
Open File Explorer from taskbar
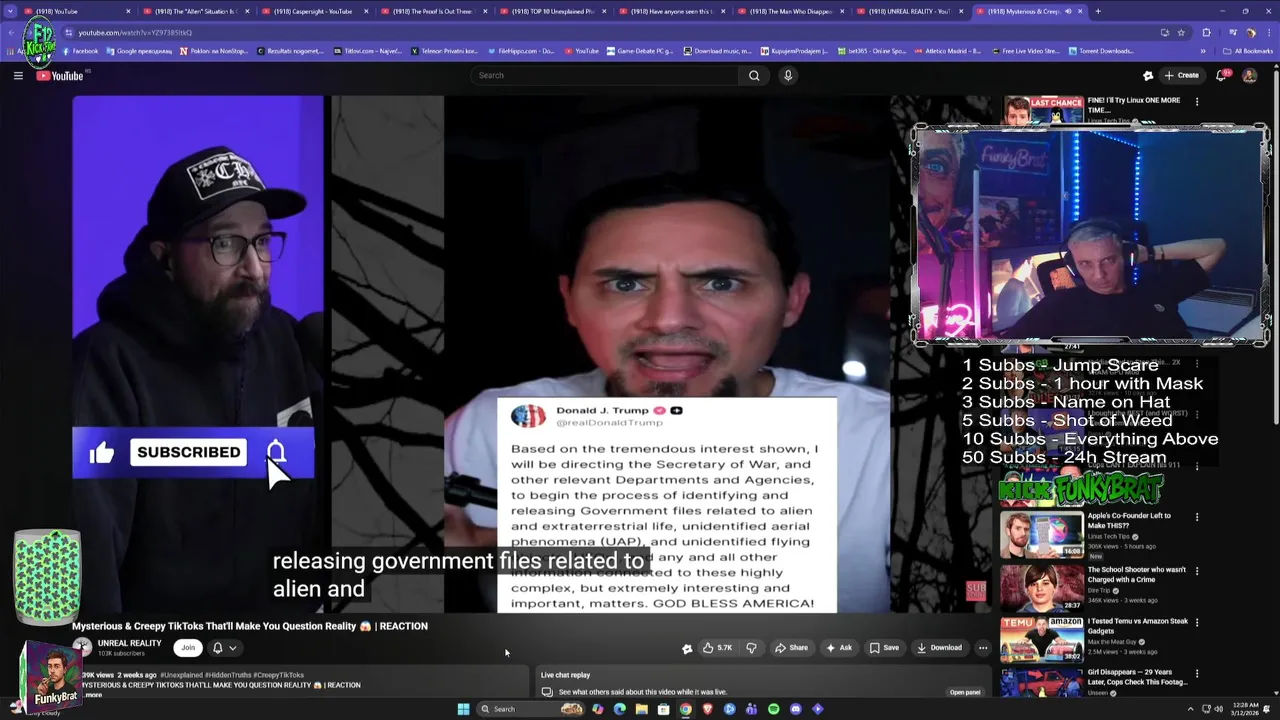coord(641,709)
